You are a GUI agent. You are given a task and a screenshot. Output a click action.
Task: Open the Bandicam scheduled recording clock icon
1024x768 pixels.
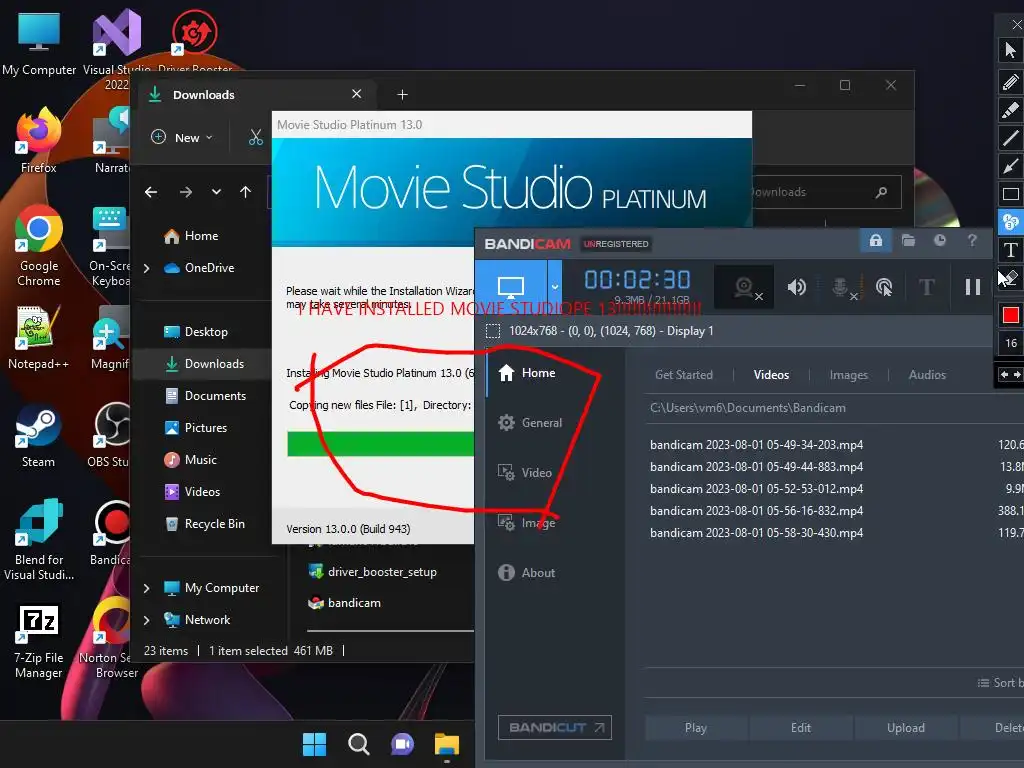940,240
